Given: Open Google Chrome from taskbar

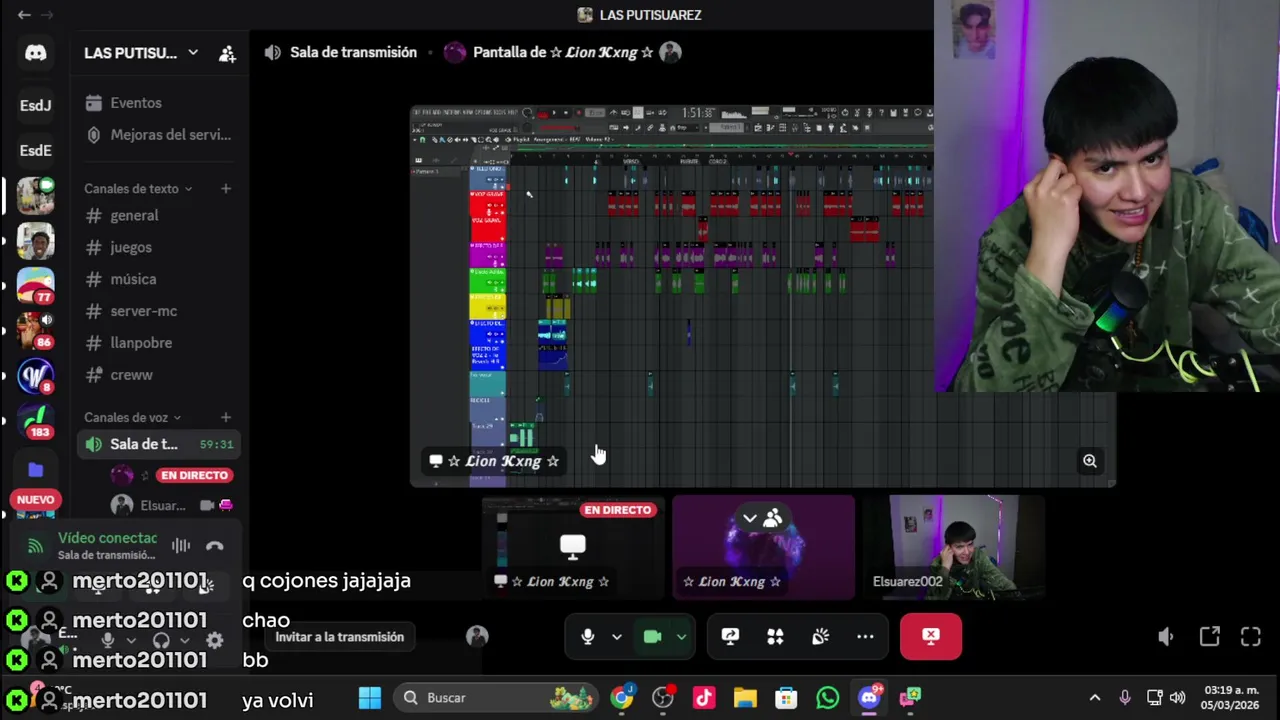Looking at the screenshot, I should [x=622, y=698].
